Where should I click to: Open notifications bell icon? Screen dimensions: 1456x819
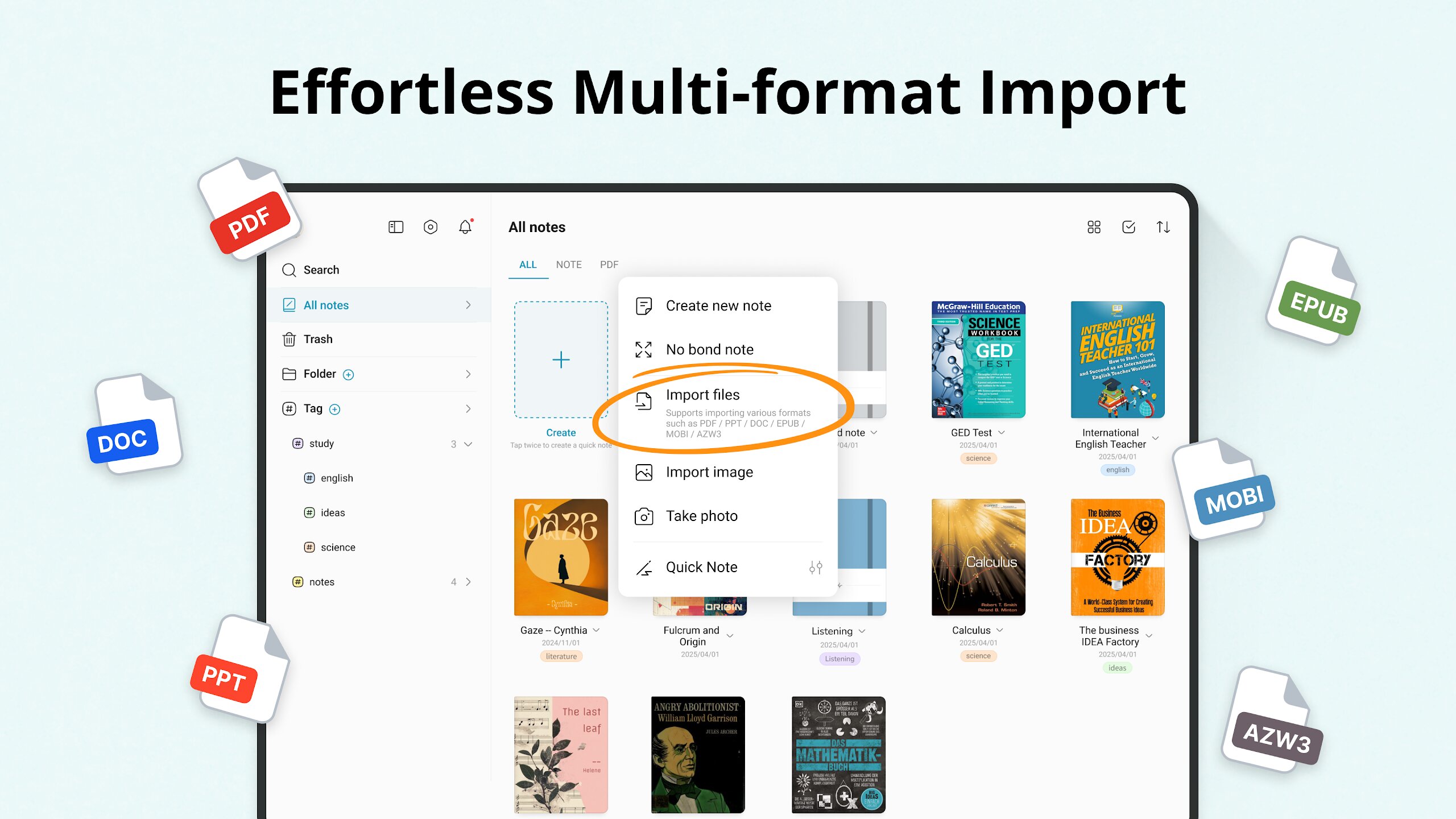click(x=465, y=227)
